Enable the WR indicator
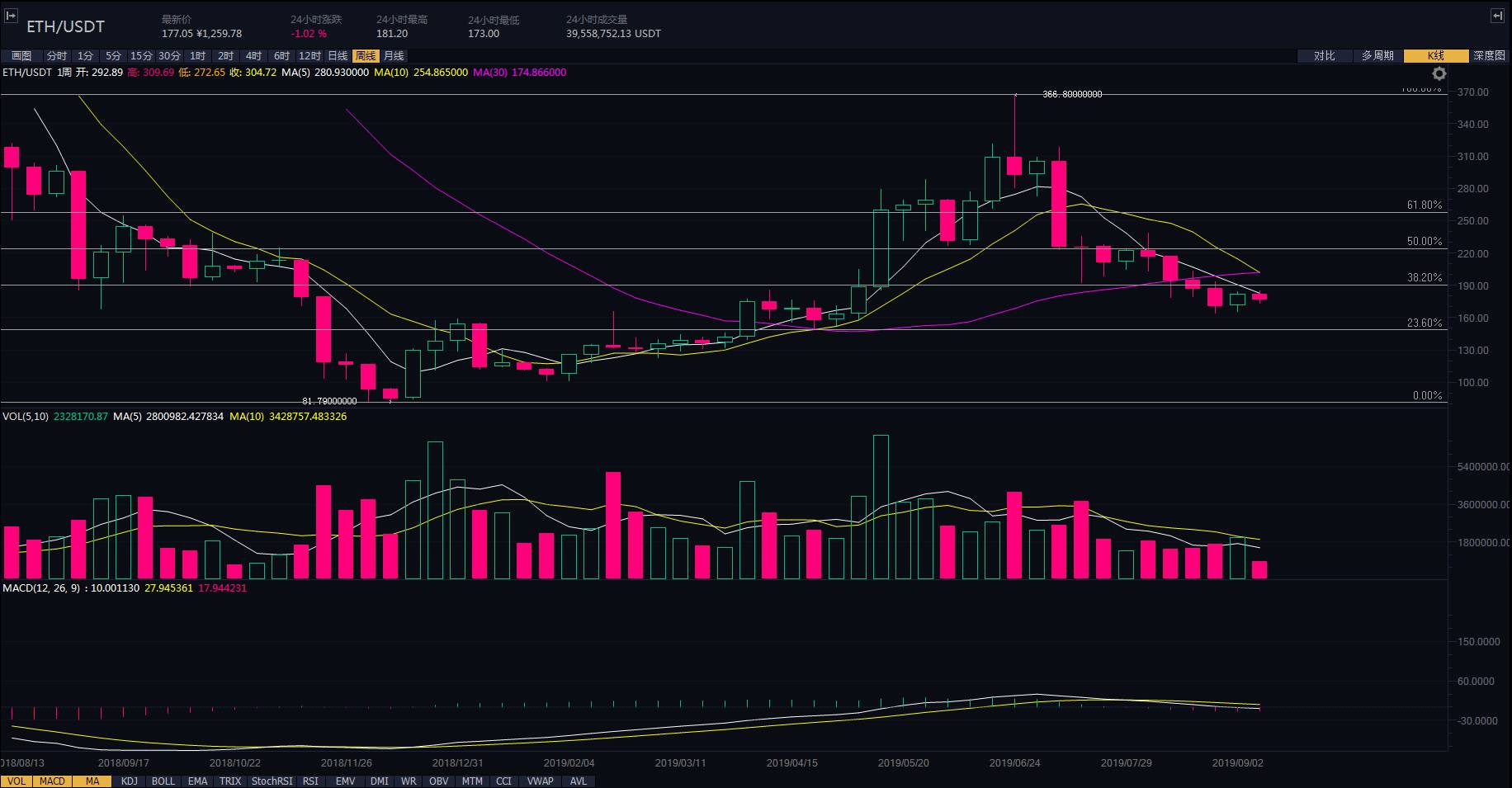The width and height of the screenshot is (1512, 788). point(409,781)
